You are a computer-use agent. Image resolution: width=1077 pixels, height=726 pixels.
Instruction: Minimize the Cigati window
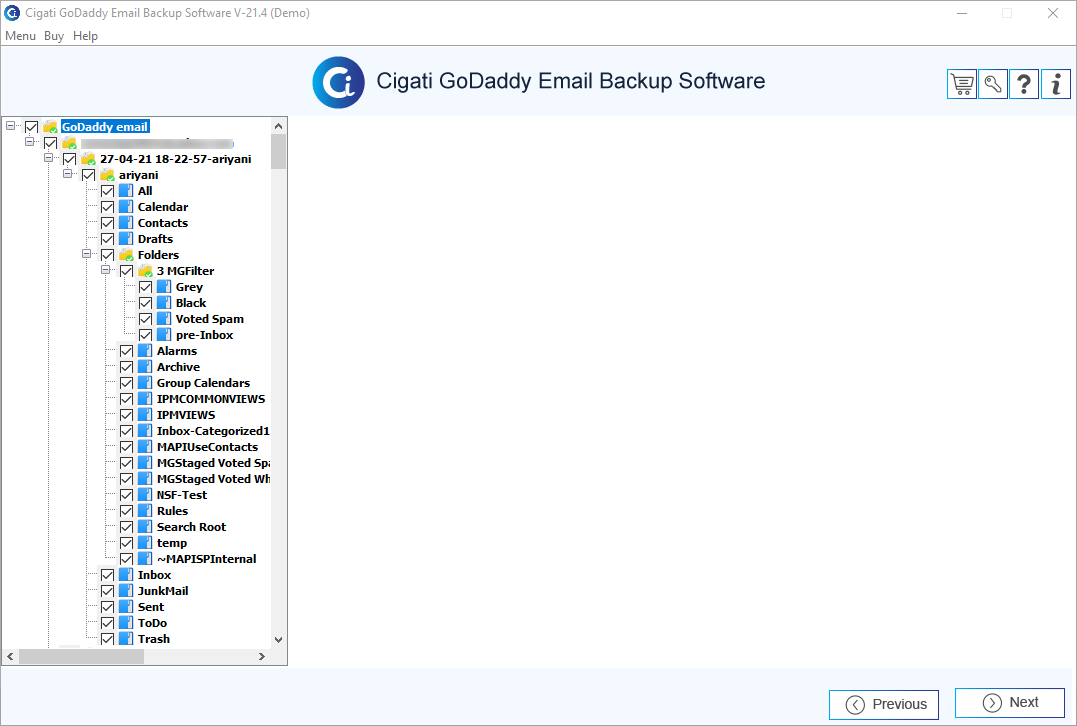(962, 13)
